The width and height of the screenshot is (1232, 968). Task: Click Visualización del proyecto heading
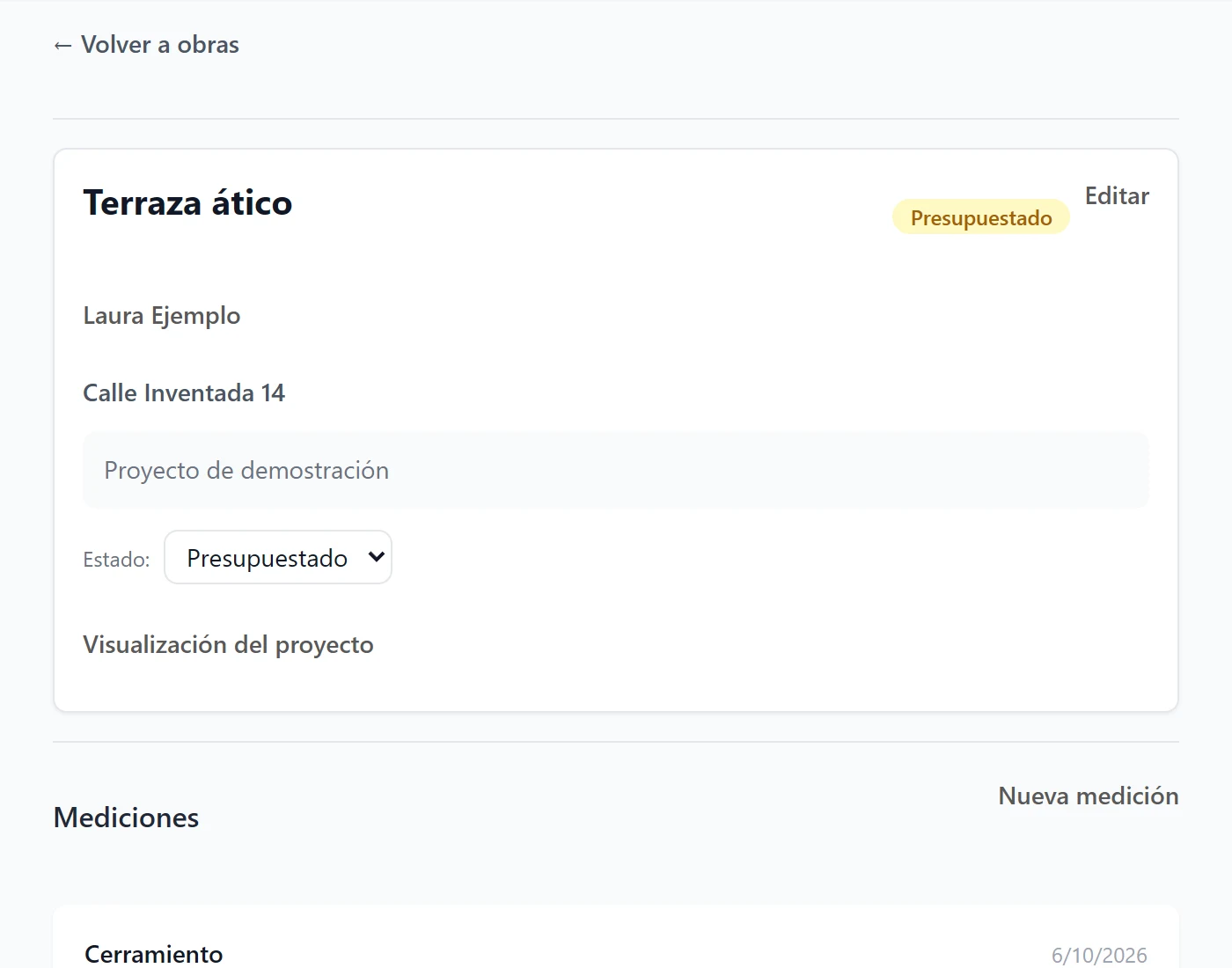[229, 645]
